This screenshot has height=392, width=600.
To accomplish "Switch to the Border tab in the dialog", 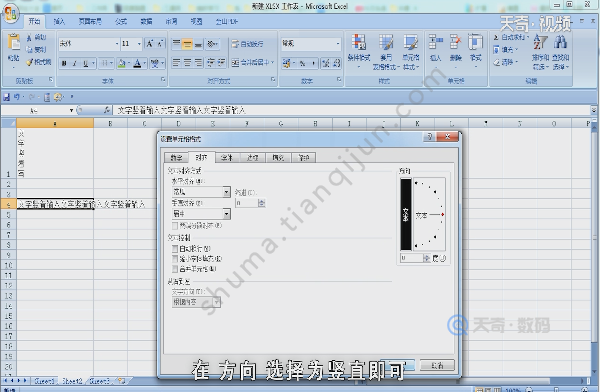I will coord(253,157).
